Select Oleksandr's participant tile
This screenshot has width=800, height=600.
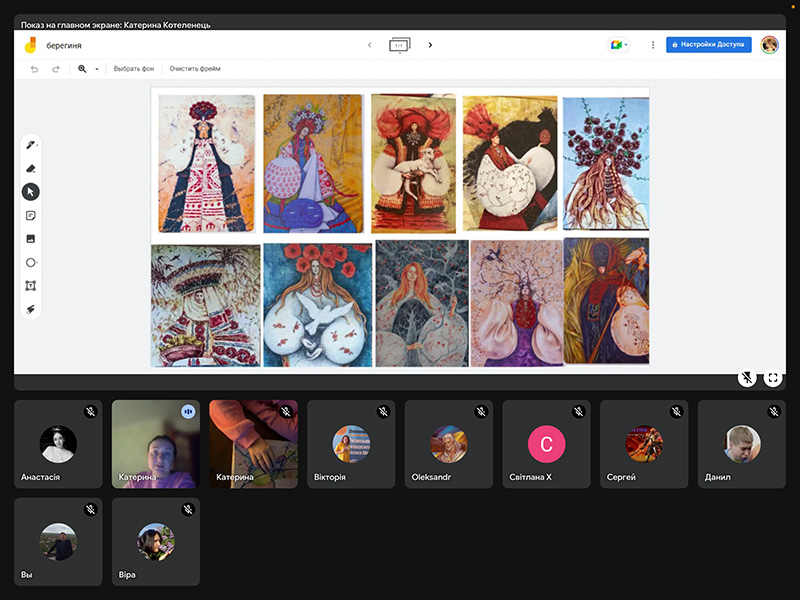(x=448, y=444)
